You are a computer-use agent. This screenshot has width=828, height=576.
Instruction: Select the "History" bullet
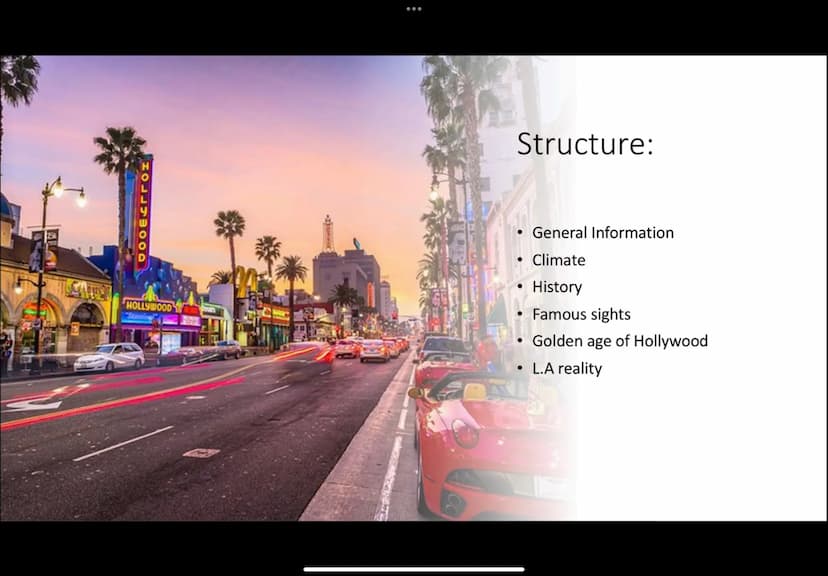pos(557,287)
